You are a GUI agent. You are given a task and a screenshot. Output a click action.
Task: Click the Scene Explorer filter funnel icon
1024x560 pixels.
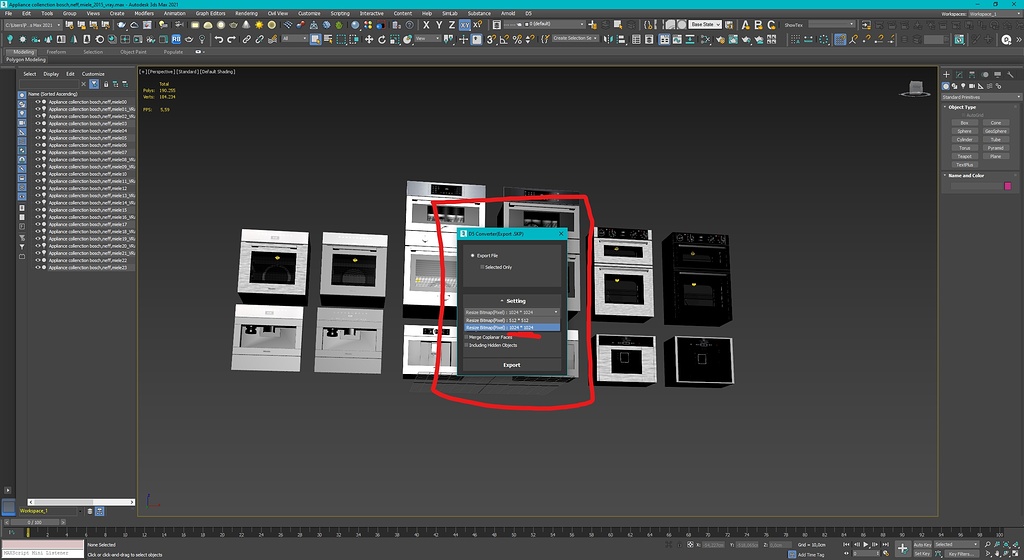[94, 84]
